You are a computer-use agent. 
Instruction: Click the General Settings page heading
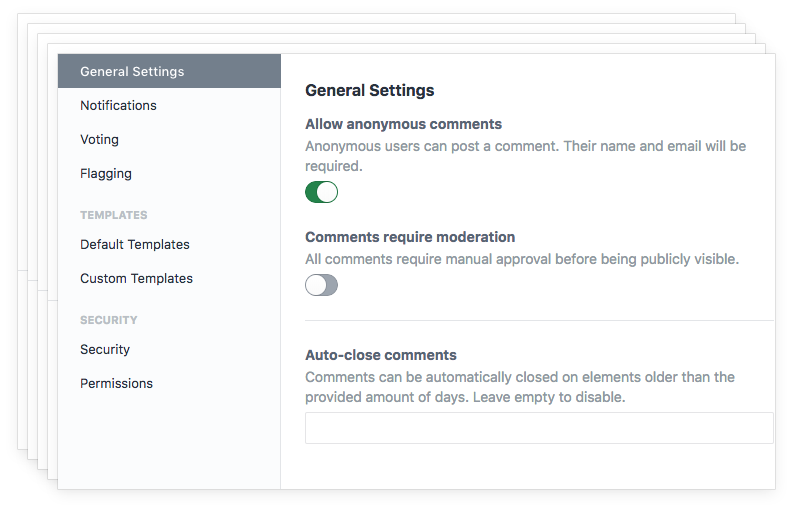coord(369,90)
